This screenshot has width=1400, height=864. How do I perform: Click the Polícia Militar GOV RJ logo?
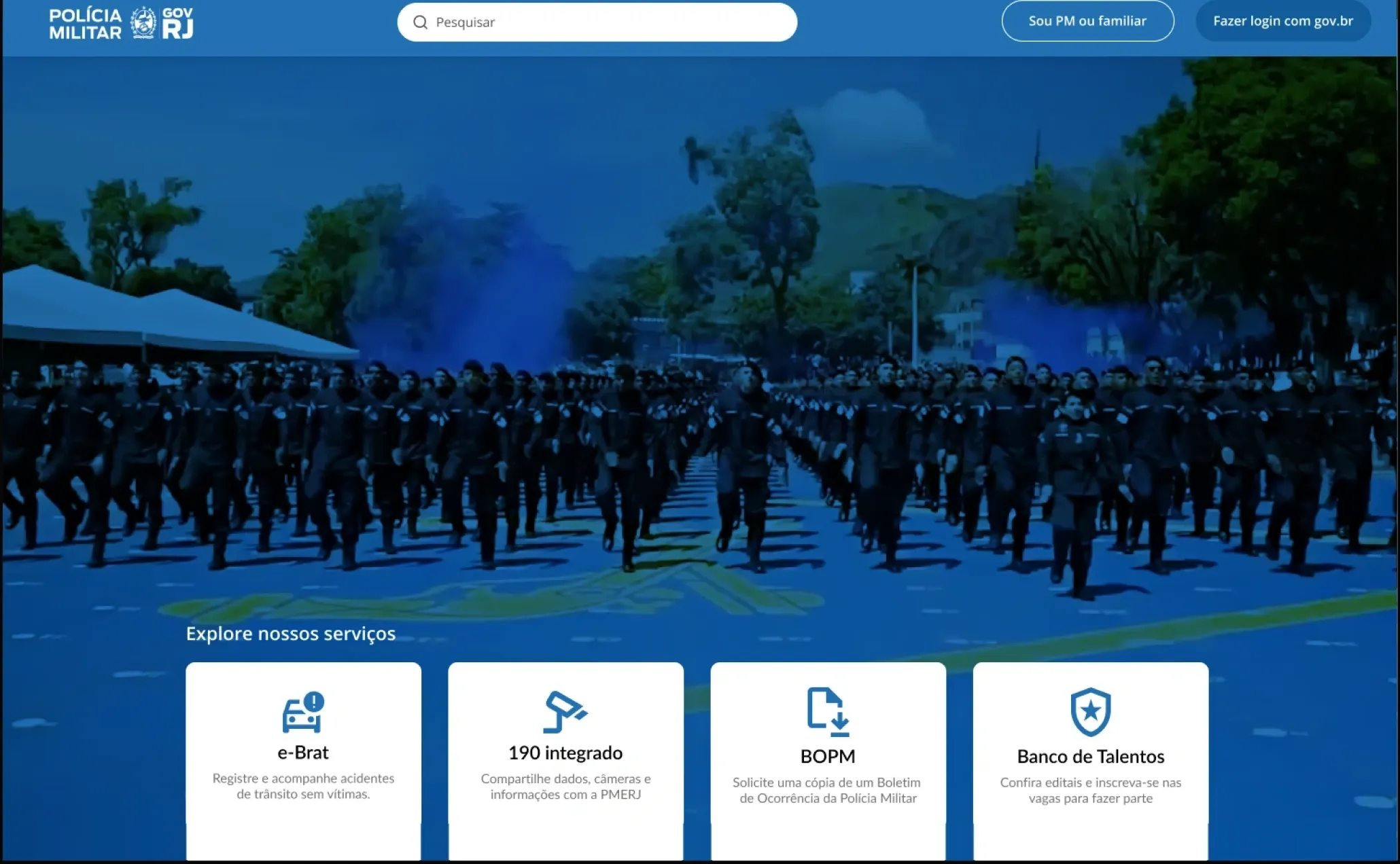(121, 23)
